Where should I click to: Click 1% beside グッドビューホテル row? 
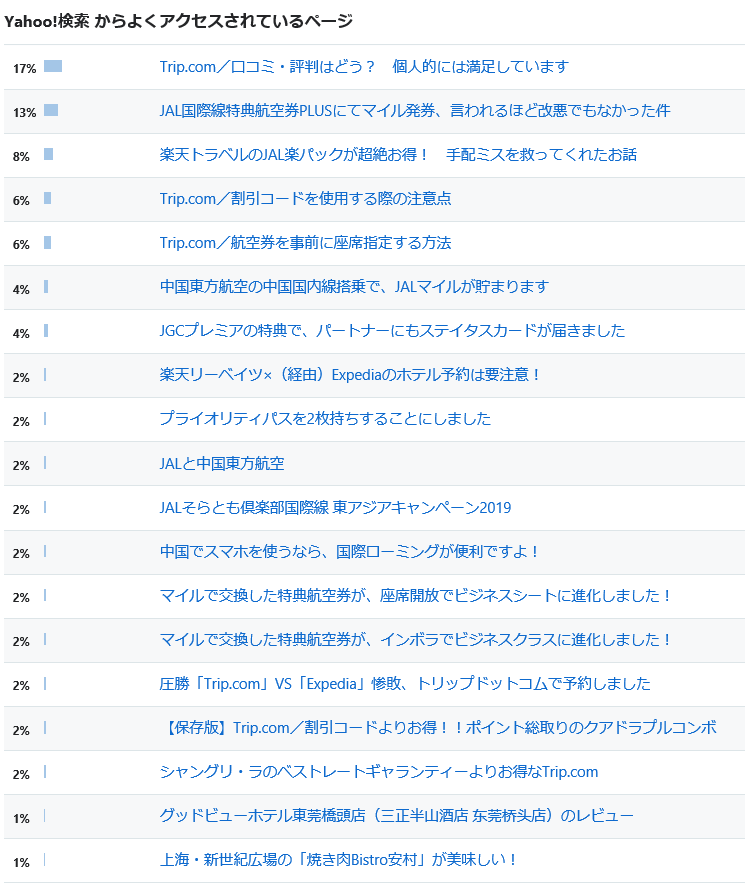click(21, 819)
